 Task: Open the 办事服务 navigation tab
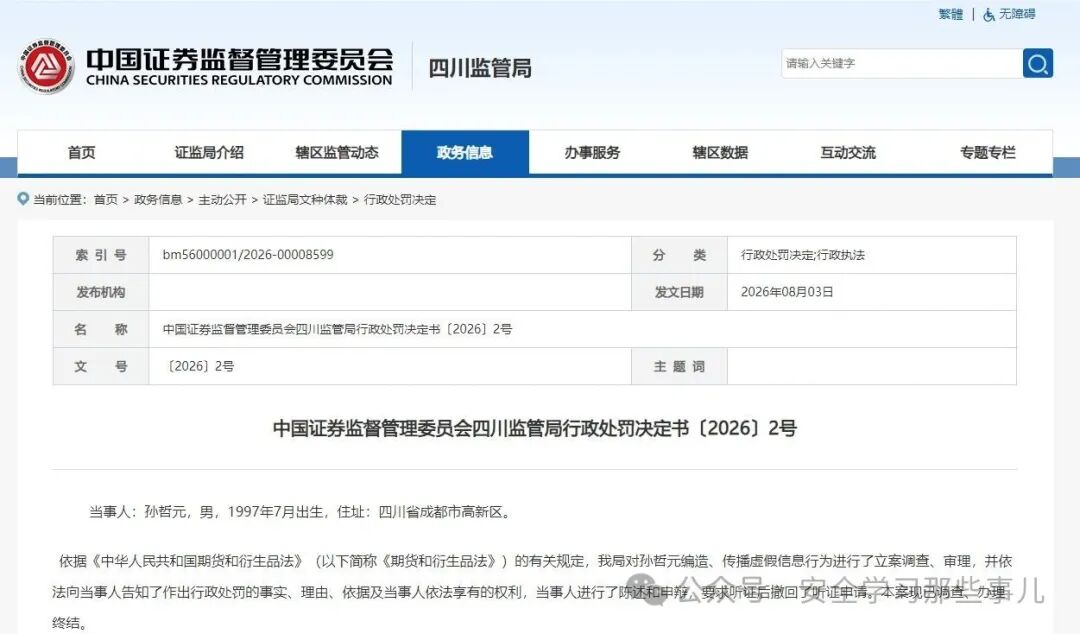(592, 152)
